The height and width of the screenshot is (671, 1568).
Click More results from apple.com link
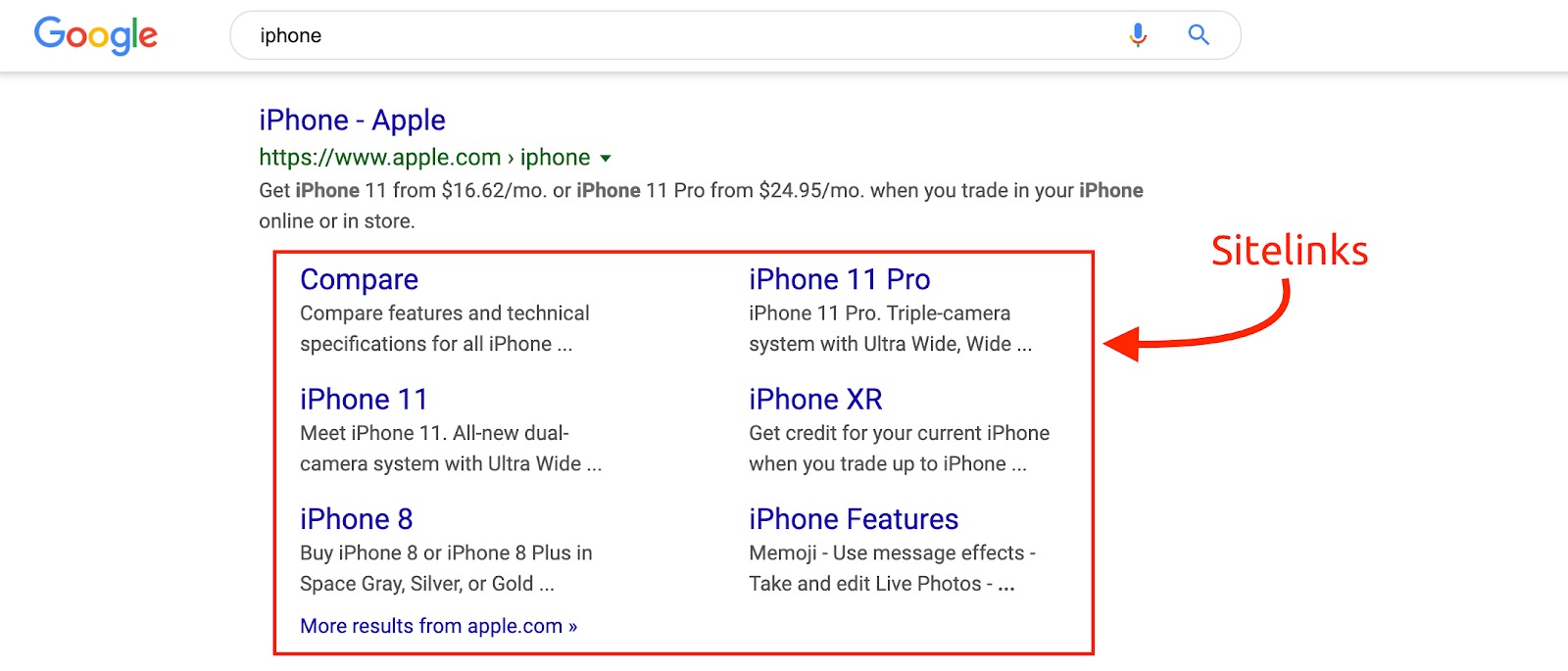point(438,625)
